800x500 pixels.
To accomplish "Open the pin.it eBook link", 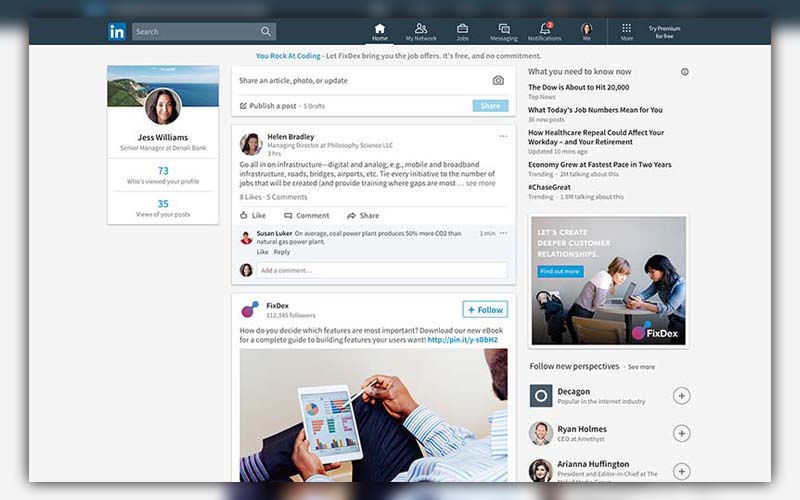I will (x=462, y=340).
